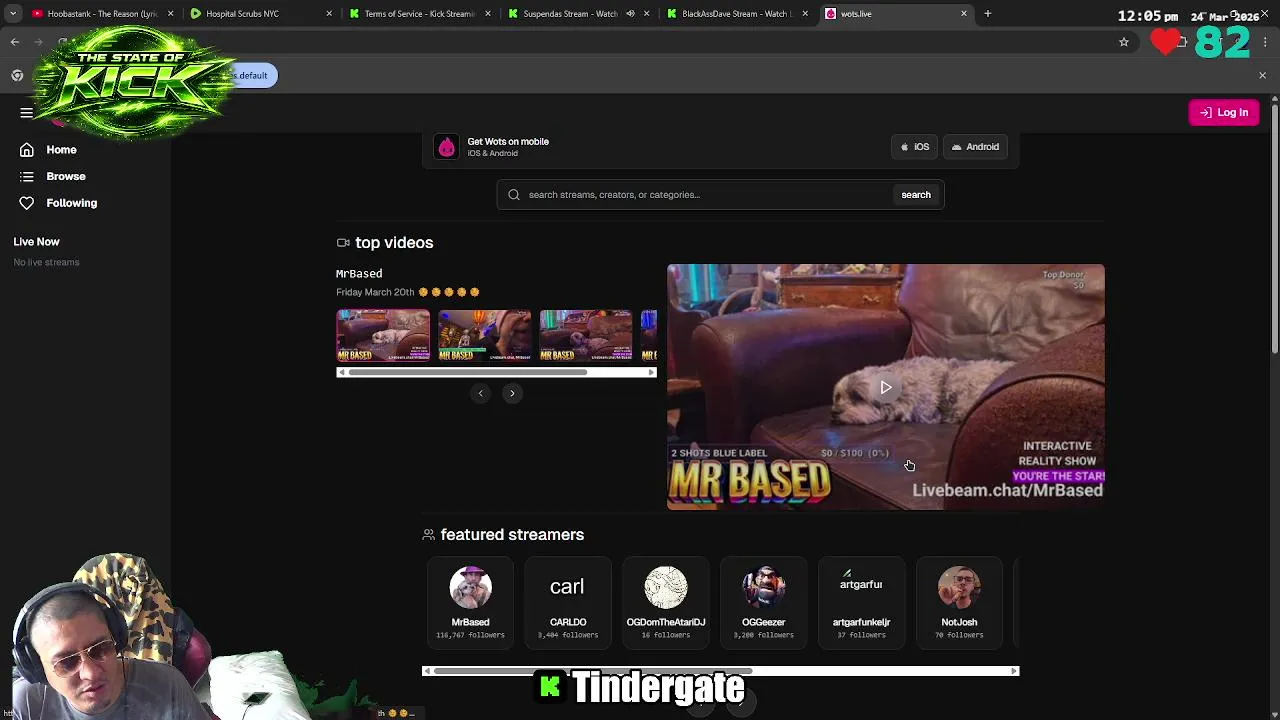Click the Wots app logo icon

pyautogui.click(x=446, y=147)
